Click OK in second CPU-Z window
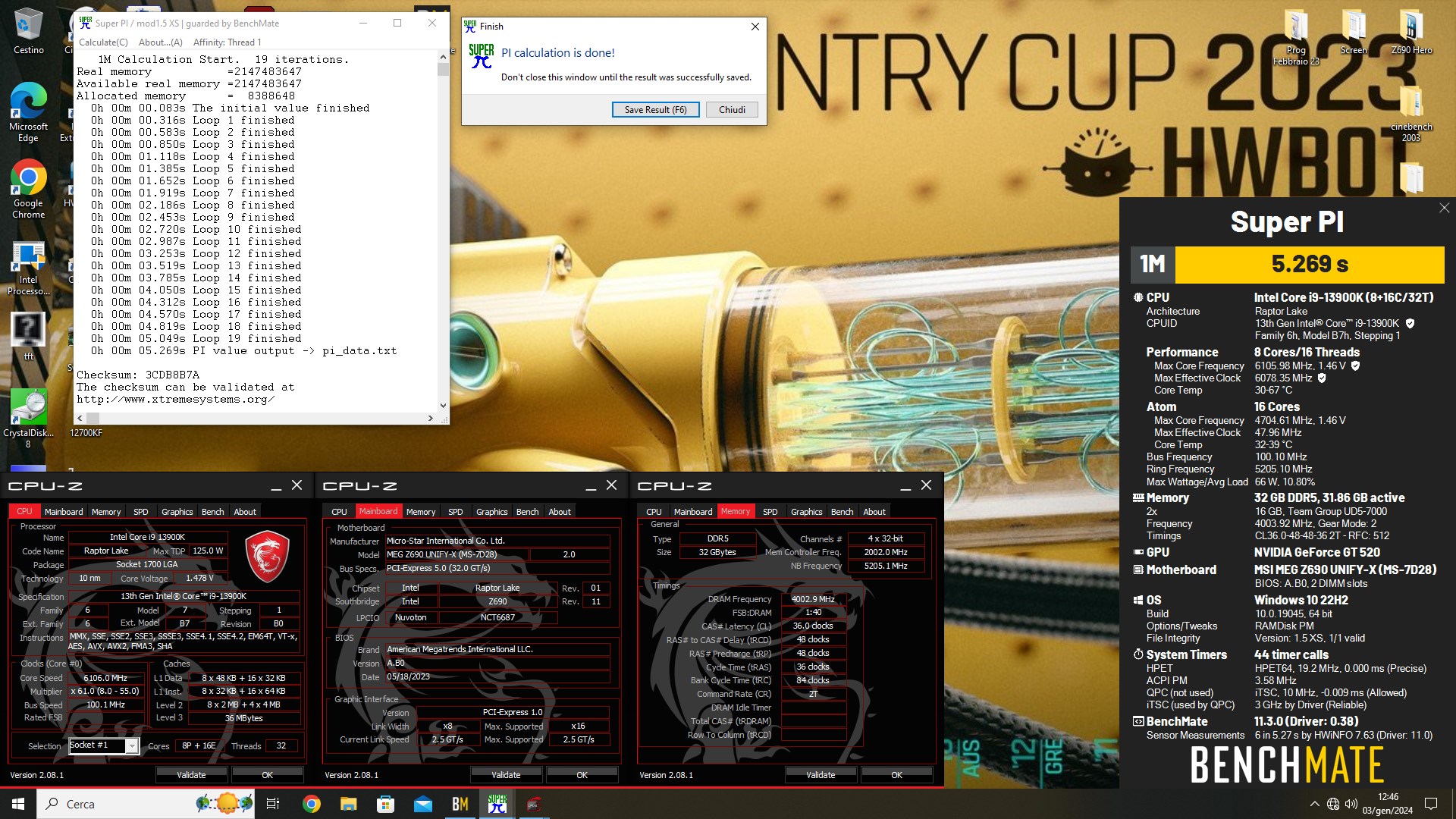1456x819 pixels. tap(582, 775)
